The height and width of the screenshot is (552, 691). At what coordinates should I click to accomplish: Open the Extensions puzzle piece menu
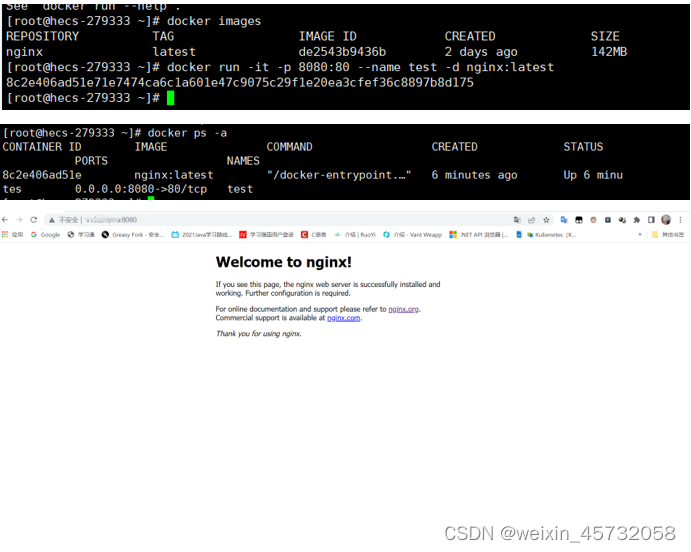[x=637, y=219]
